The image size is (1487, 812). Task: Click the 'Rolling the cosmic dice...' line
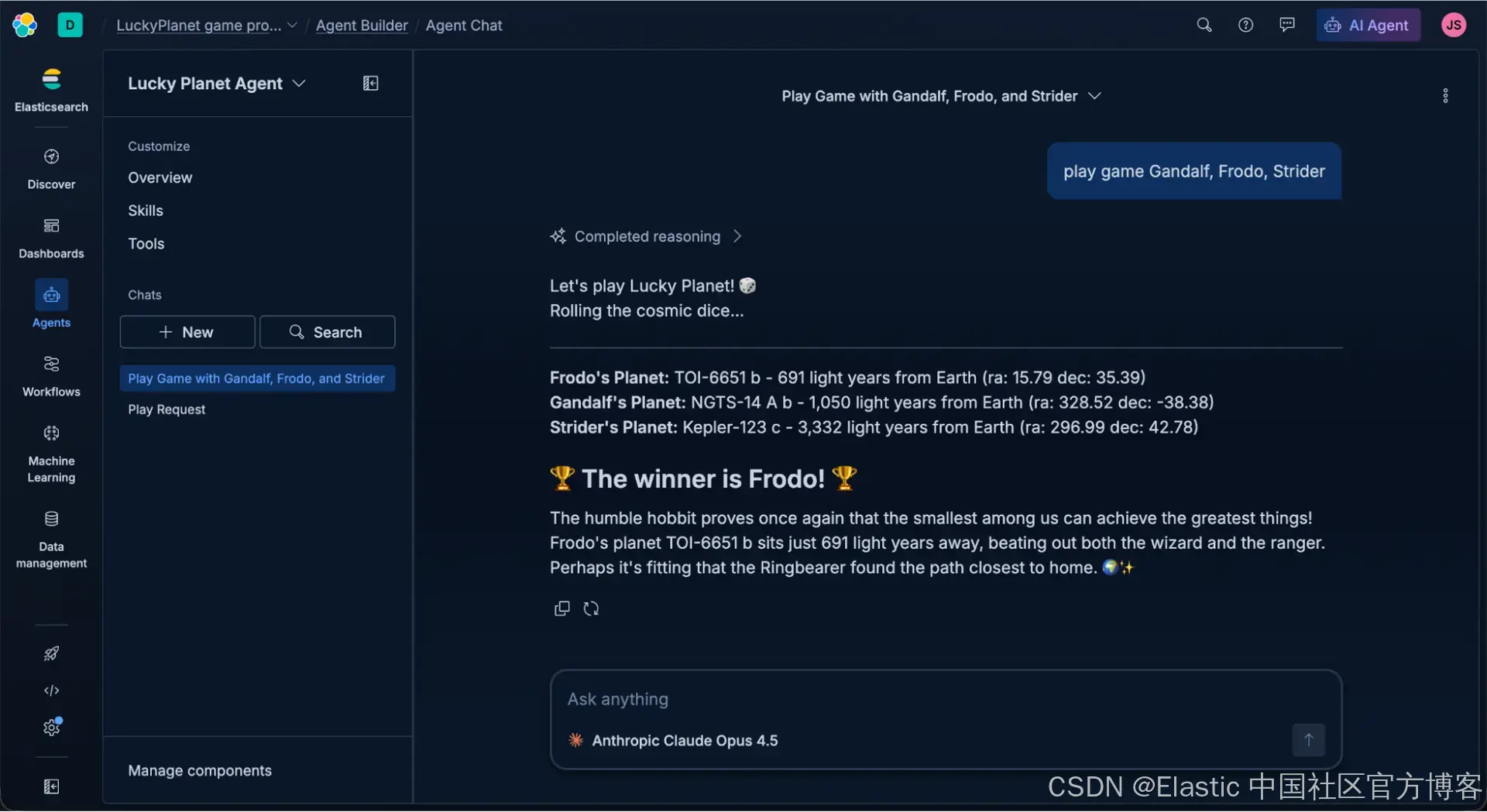tap(647, 311)
